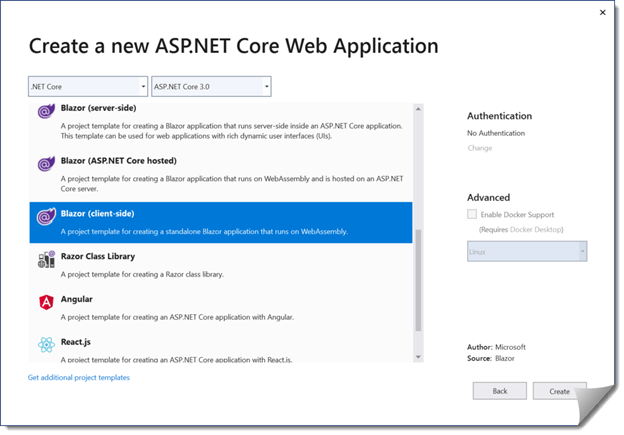Open the ASP.NET Core 3.0 version dropdown

click(211, 86)
